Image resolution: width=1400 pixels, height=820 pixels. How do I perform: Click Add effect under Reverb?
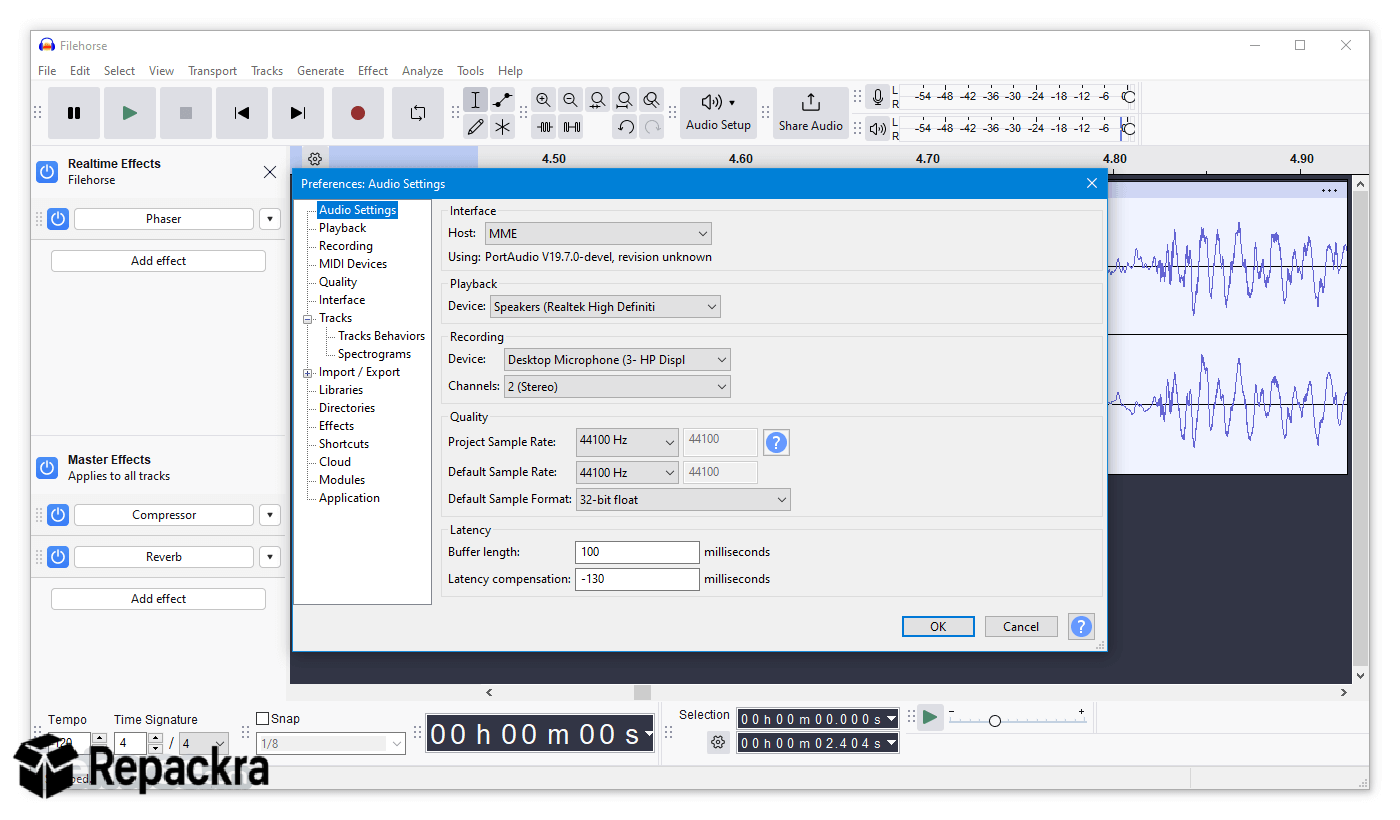click(x=158, y=599)
